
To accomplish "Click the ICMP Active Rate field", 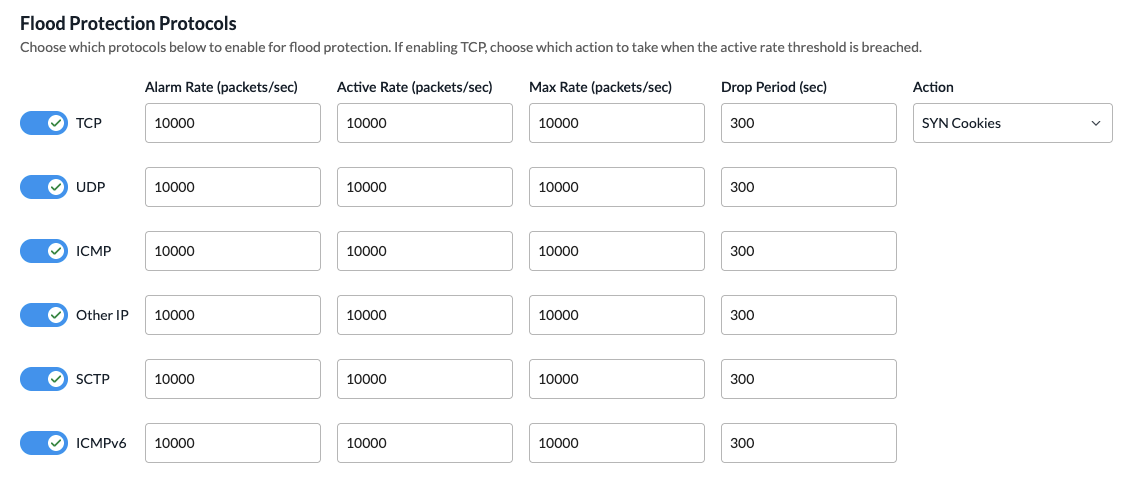I will pyautogui.click(x=425, y=251).
